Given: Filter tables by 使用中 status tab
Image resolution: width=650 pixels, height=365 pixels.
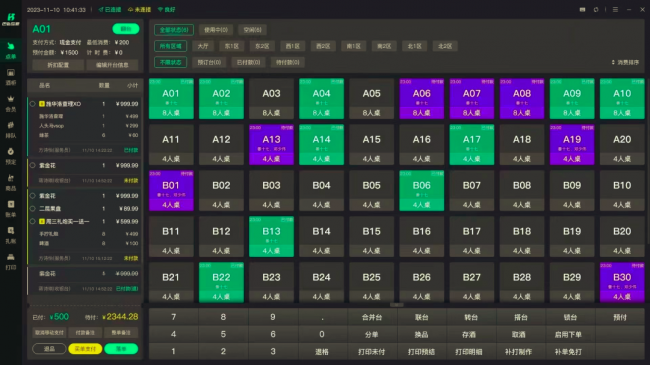Looking at the screenshot, I should [216, 30].
